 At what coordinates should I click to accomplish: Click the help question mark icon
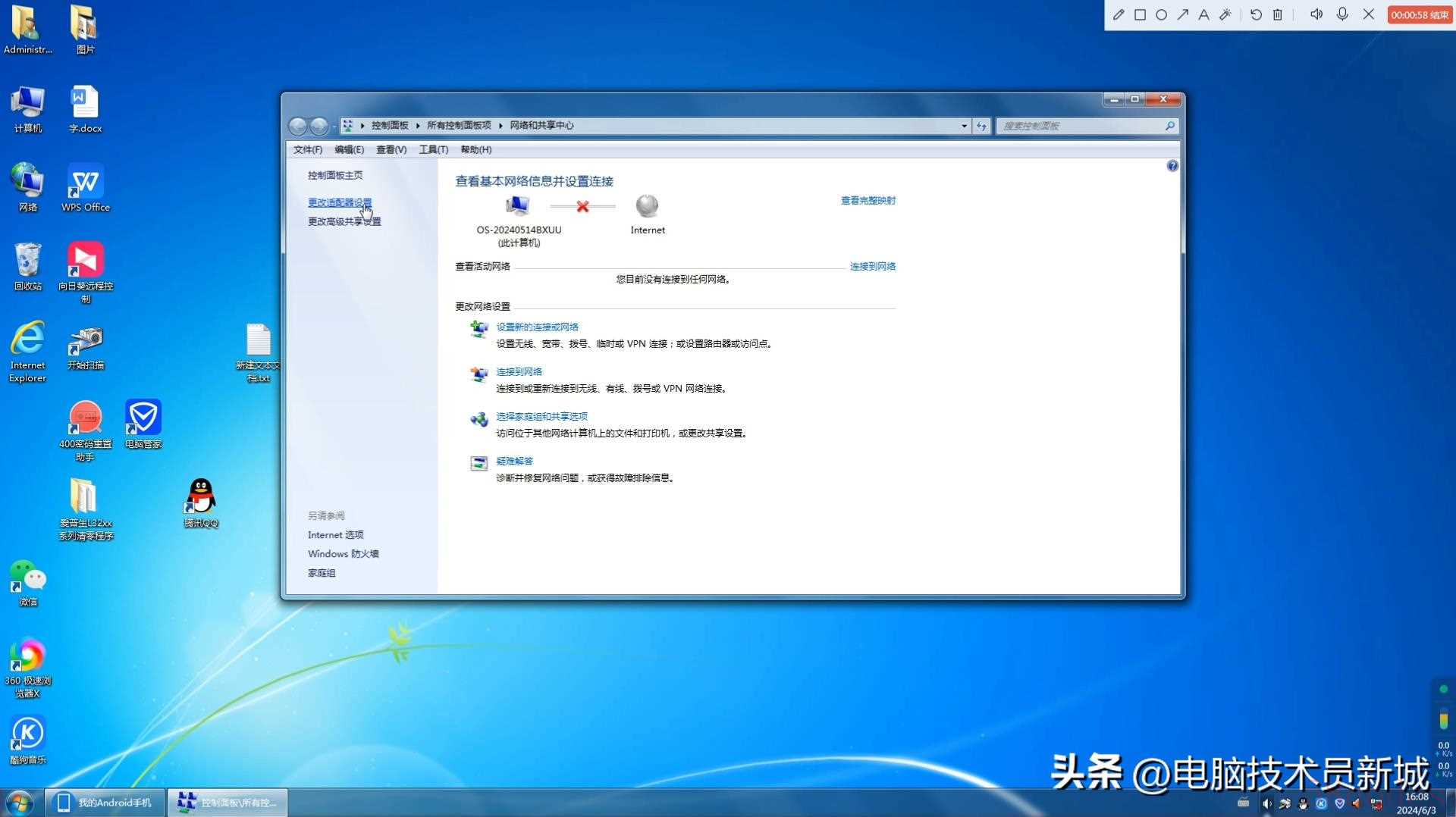pyautogui.click(x=1172, y=166)
